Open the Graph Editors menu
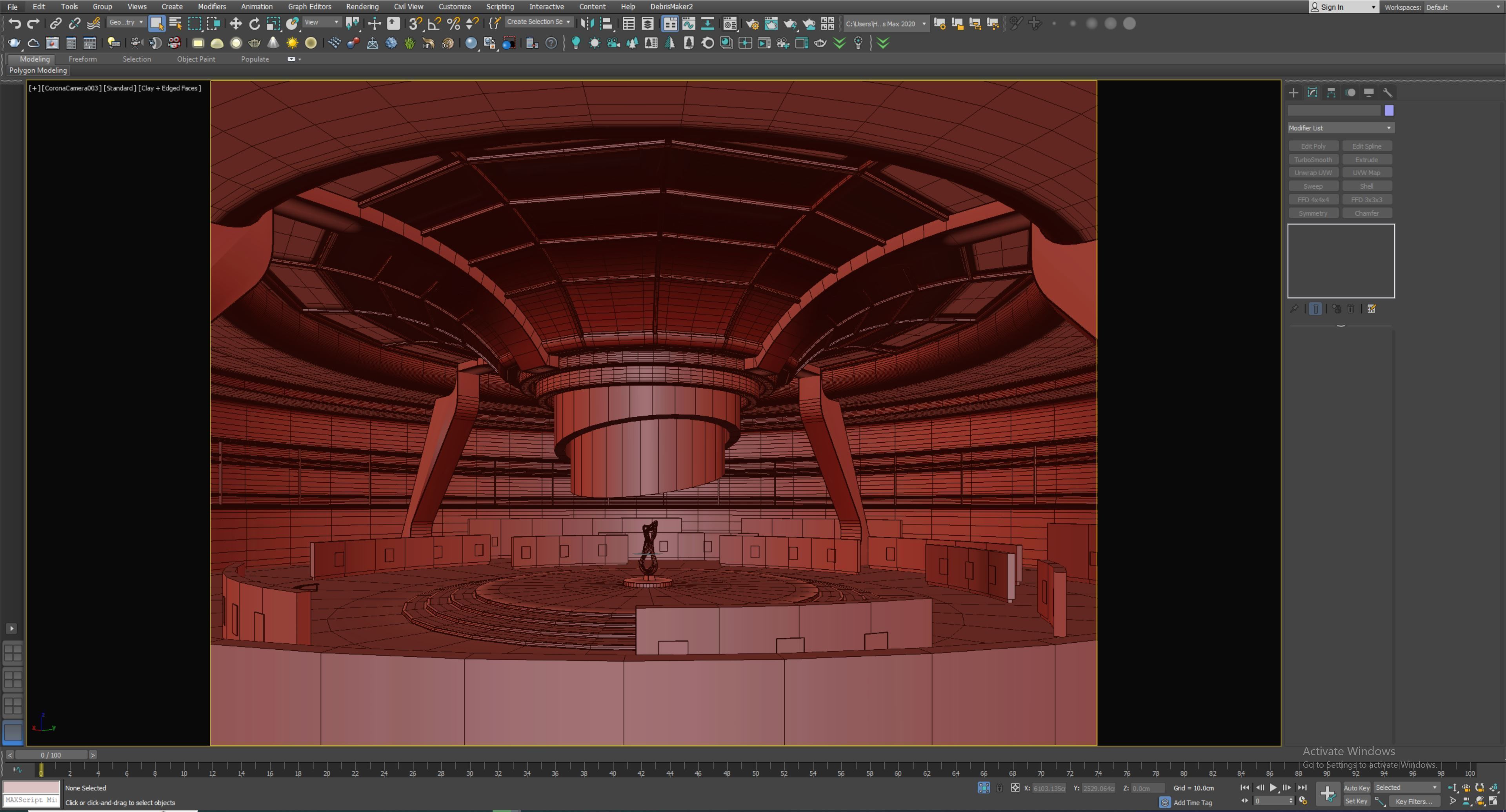The image size is (1506, 812). point(309,6)
